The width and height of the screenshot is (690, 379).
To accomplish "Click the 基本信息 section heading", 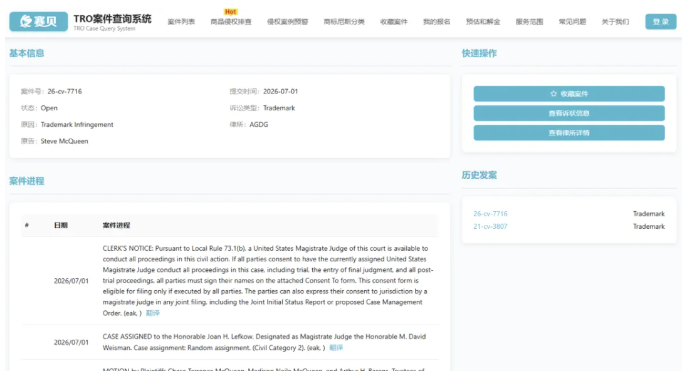I will click(26, 53).
